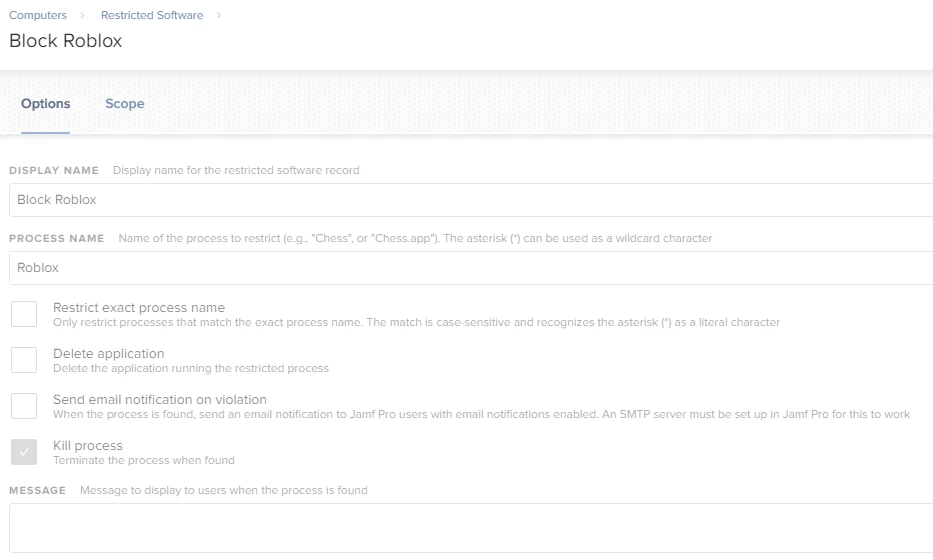Screen dimensions: 933x560
Task: Click the Process Name input field
Action: [x=471, y=268]
